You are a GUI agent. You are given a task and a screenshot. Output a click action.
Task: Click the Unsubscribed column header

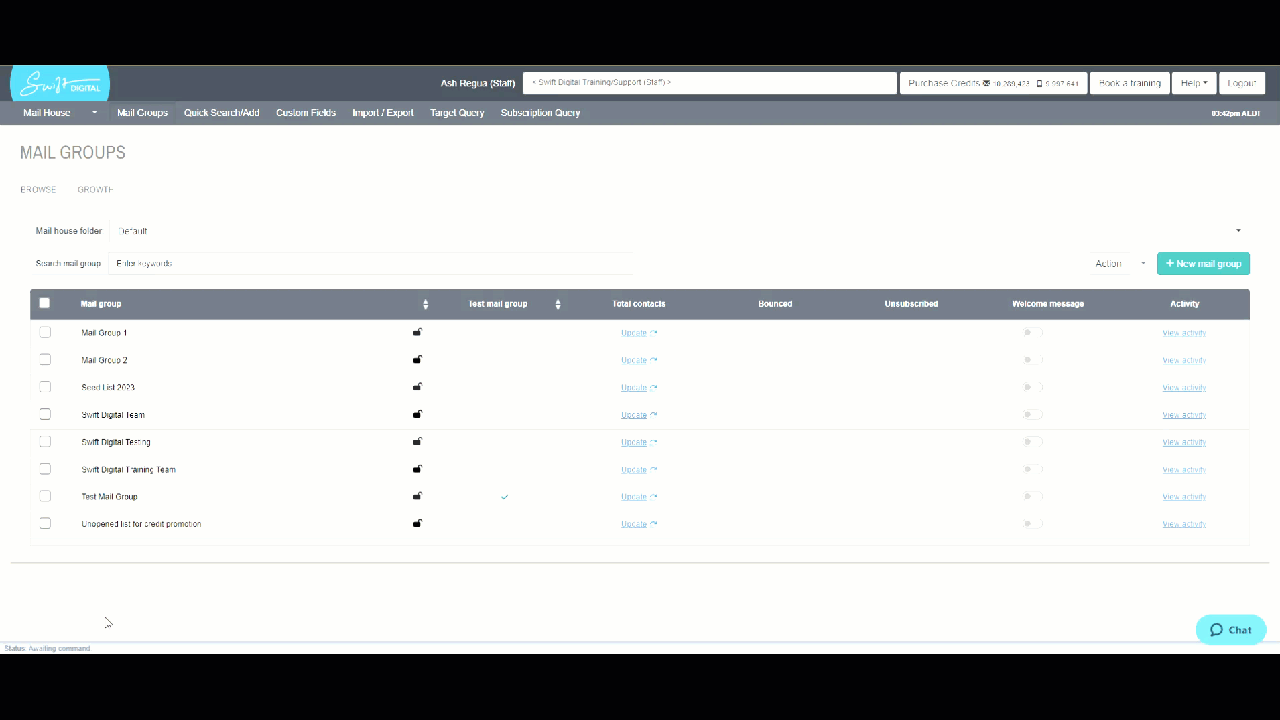click(911, 304)
